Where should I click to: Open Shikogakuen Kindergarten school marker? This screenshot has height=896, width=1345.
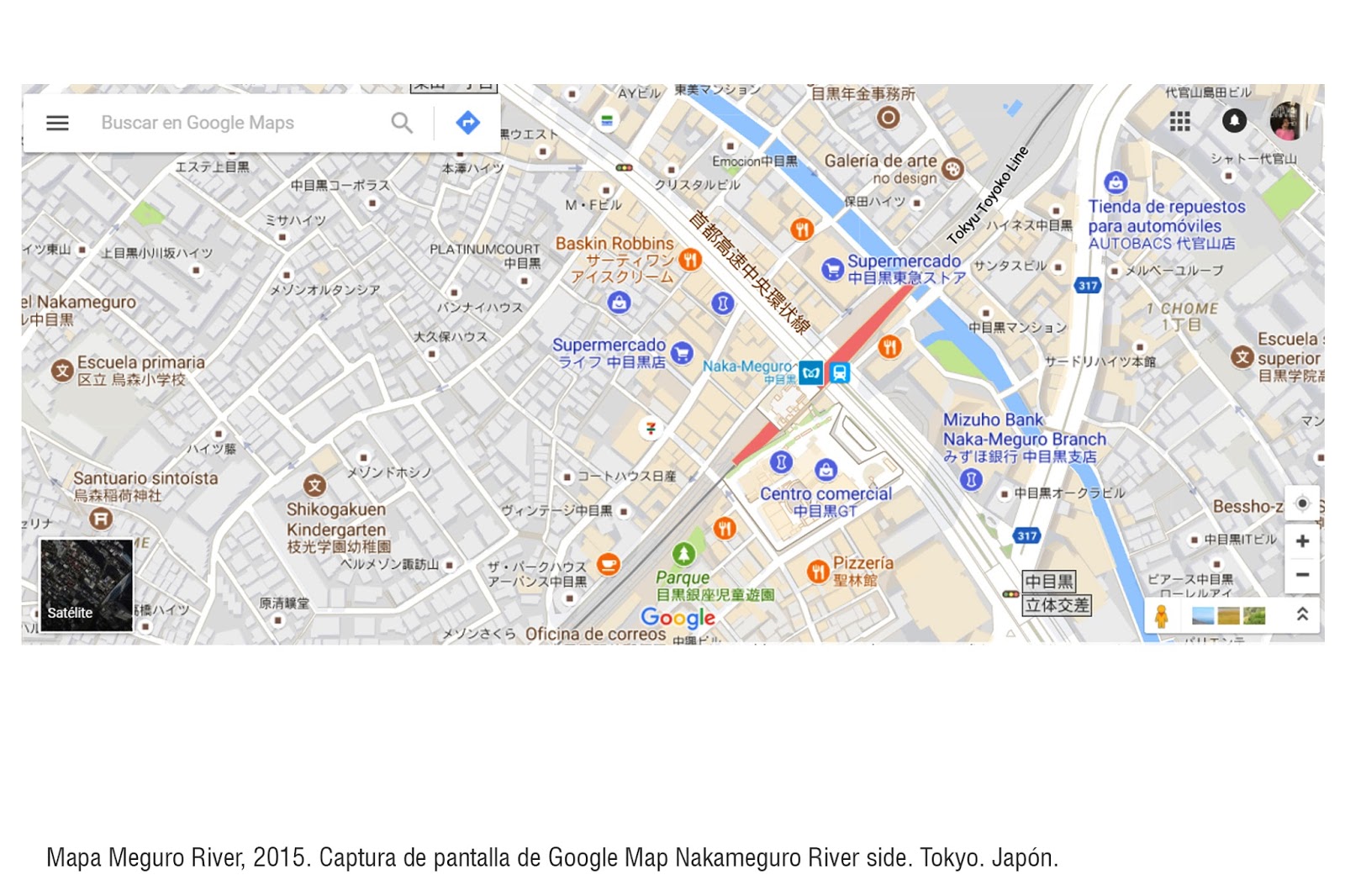point(314,485)
